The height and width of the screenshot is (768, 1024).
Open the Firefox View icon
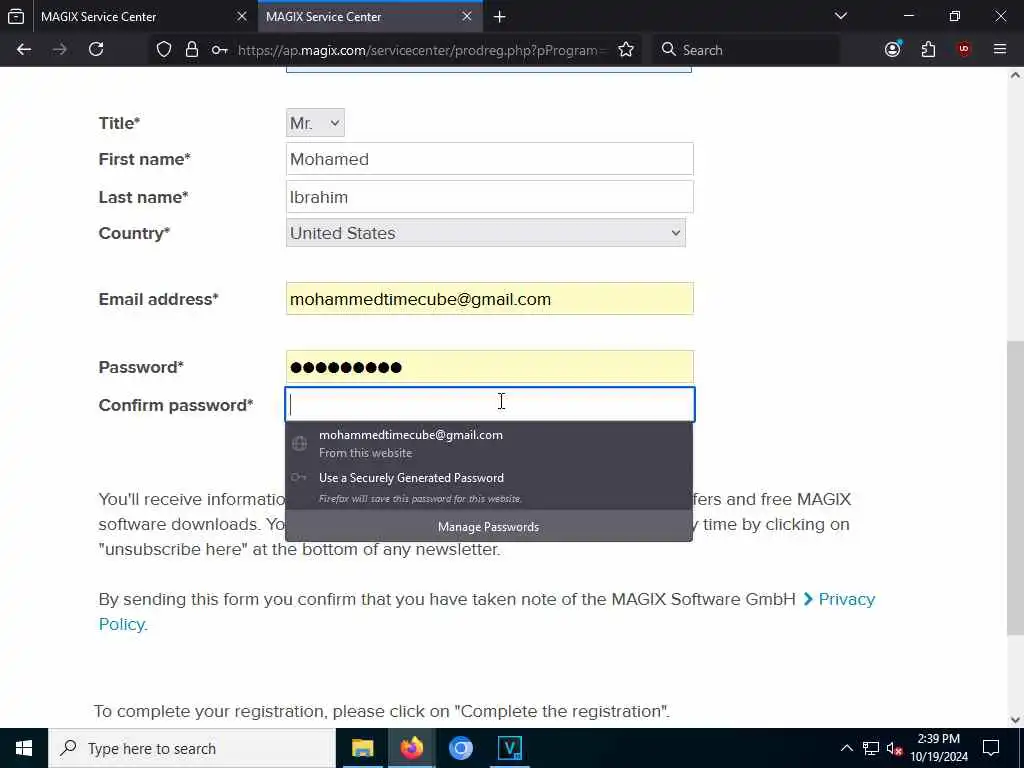[16, 16]
